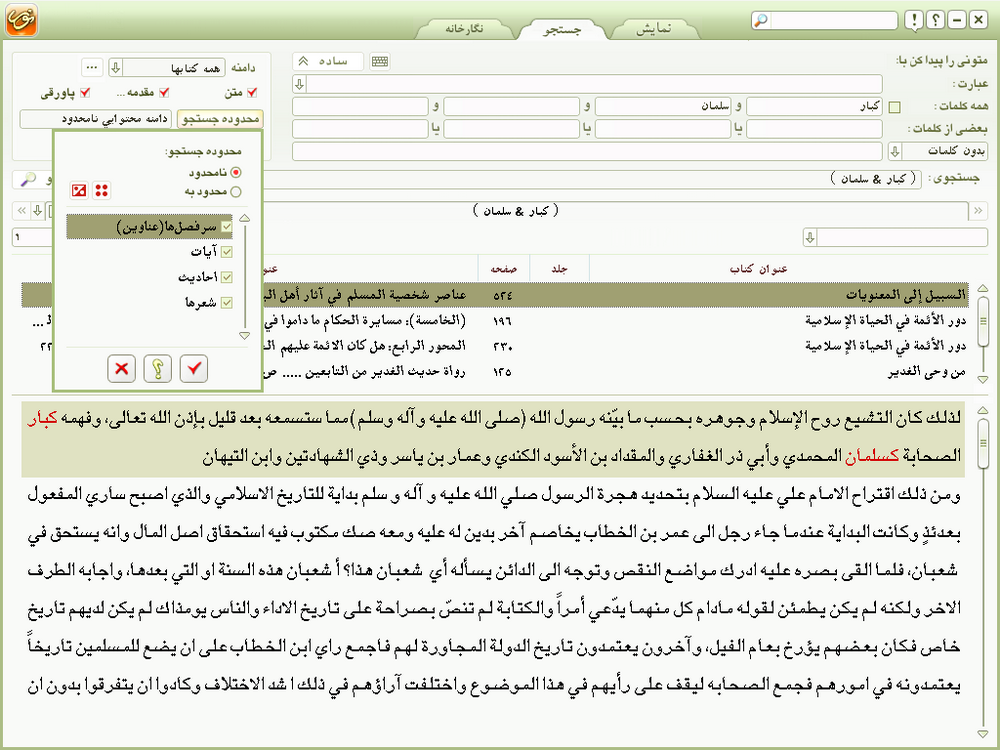Click the magnifier search icon beside the query line
Screen dimensions: 1000x750
28,179
